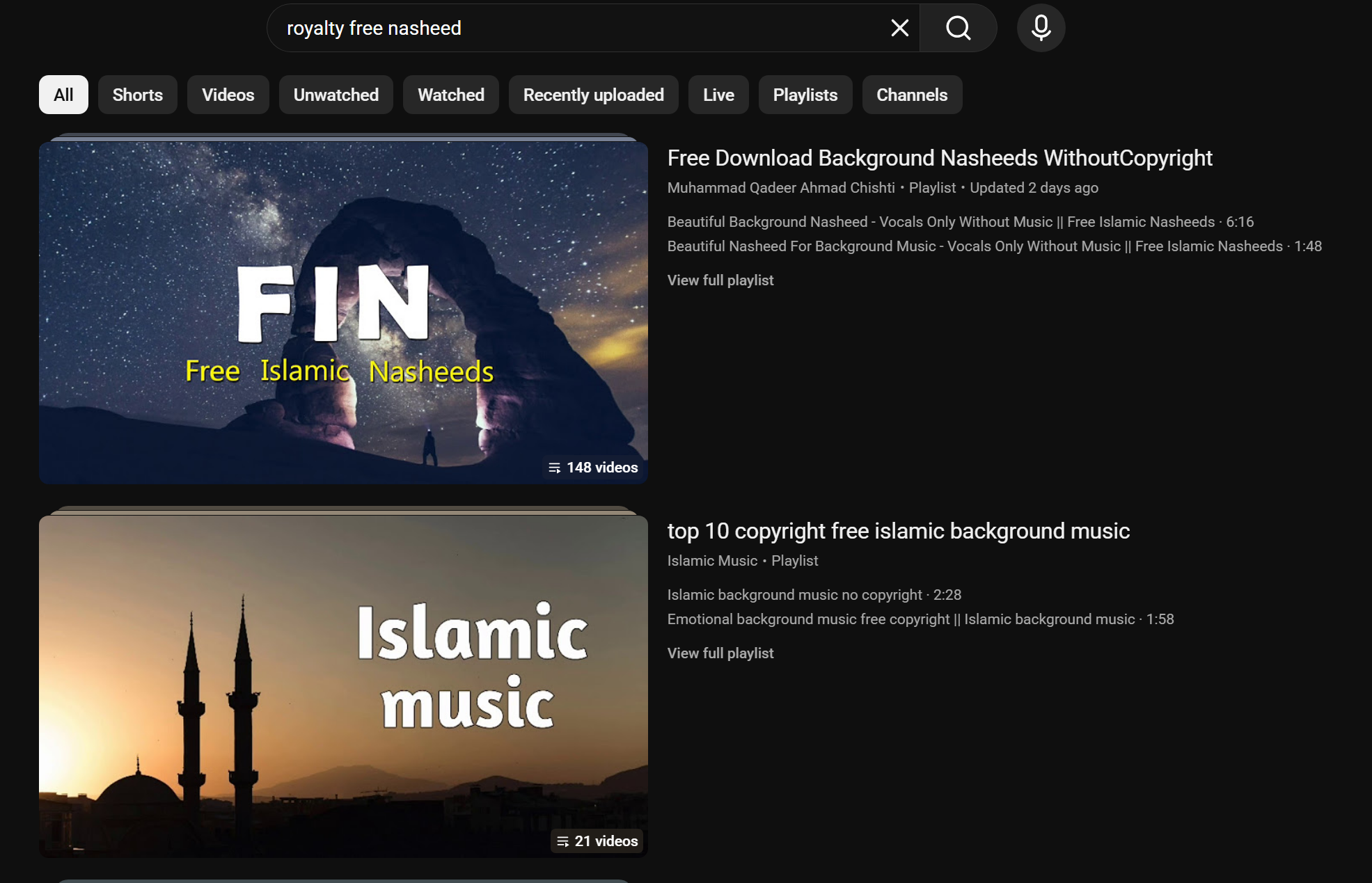Filter by Recently uploaded

point(593,95)
